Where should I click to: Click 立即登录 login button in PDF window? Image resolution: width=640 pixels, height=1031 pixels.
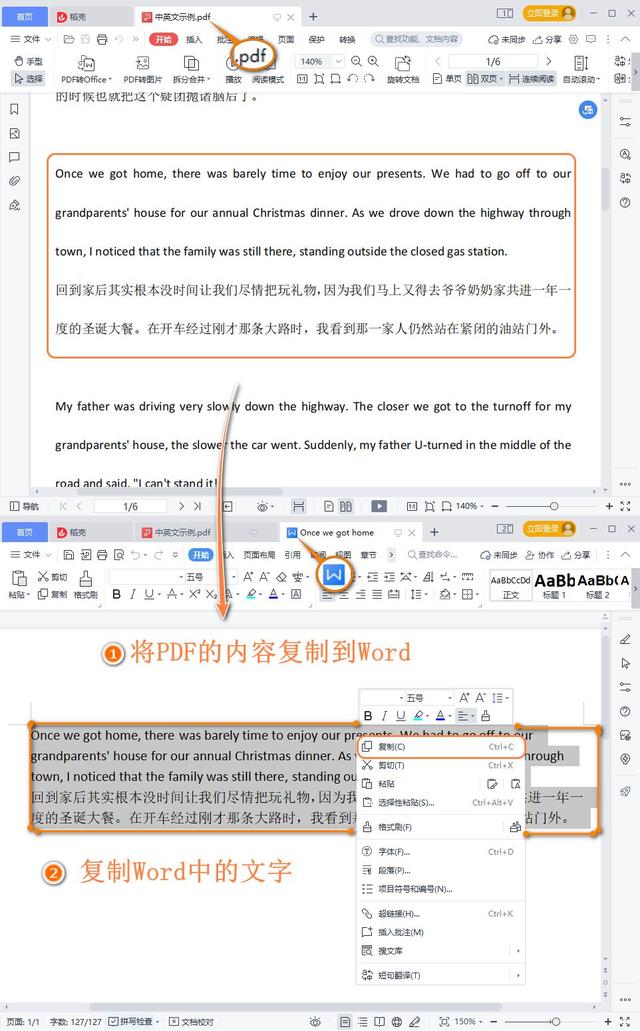pos(549,13)
